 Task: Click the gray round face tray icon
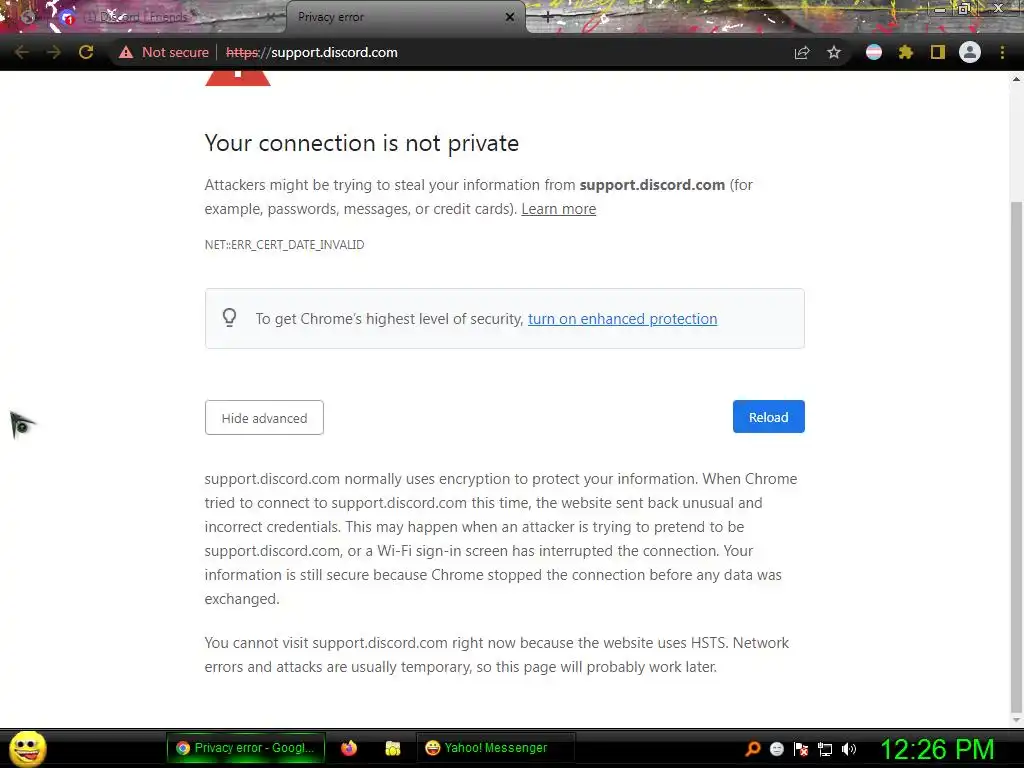pyautogui.click(x=776, y=749)
